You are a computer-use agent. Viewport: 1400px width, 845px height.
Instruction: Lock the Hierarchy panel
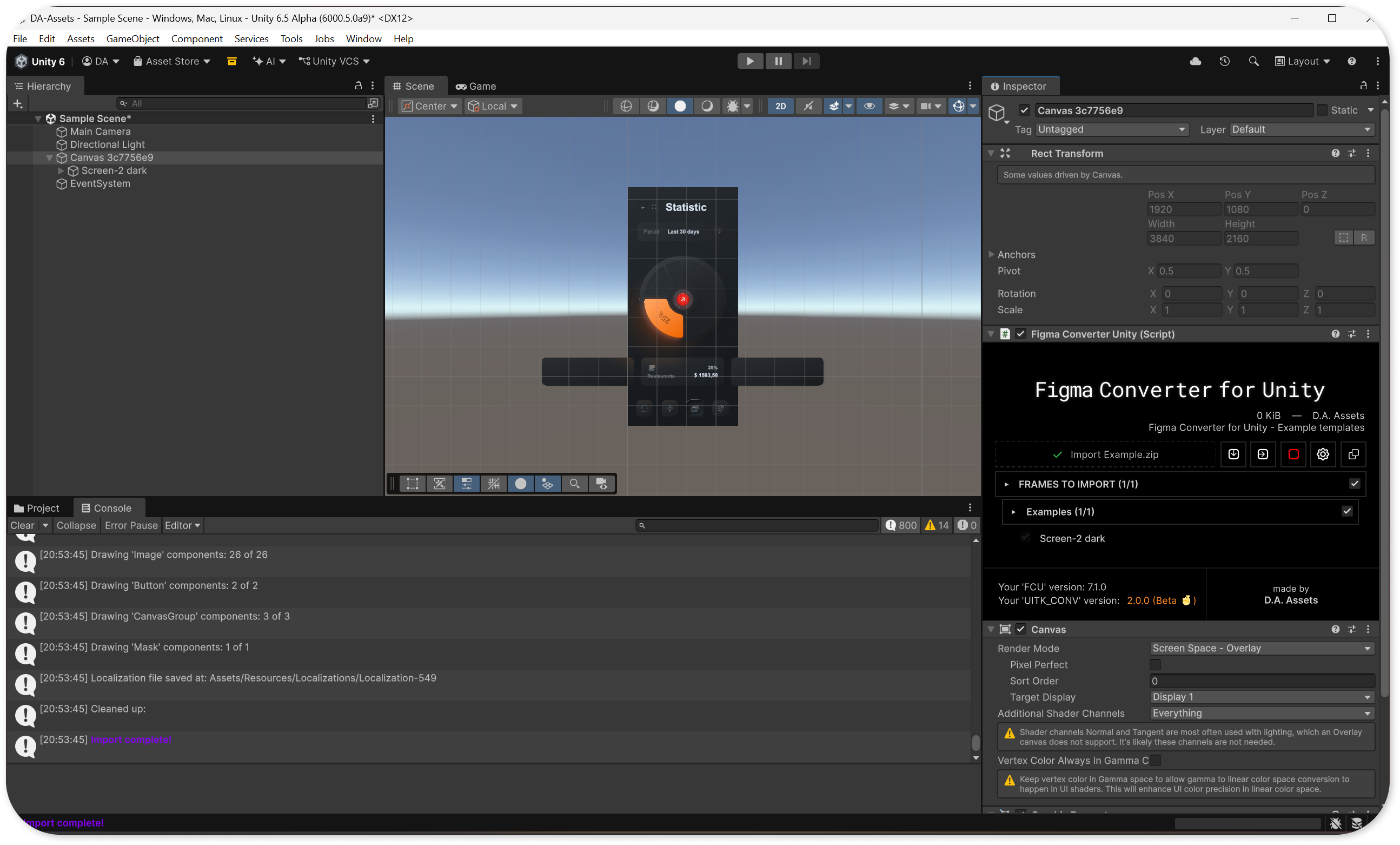pyautogui.click(x=358, y=86)
